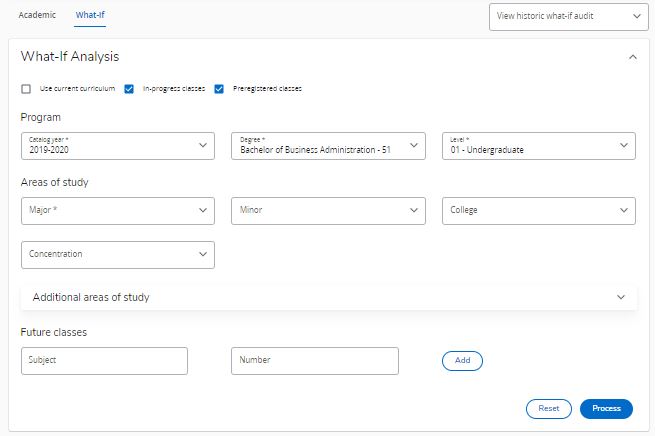Click the Process button
The height and width of the screenshot is (436, 655).
(x=606, y=408)
